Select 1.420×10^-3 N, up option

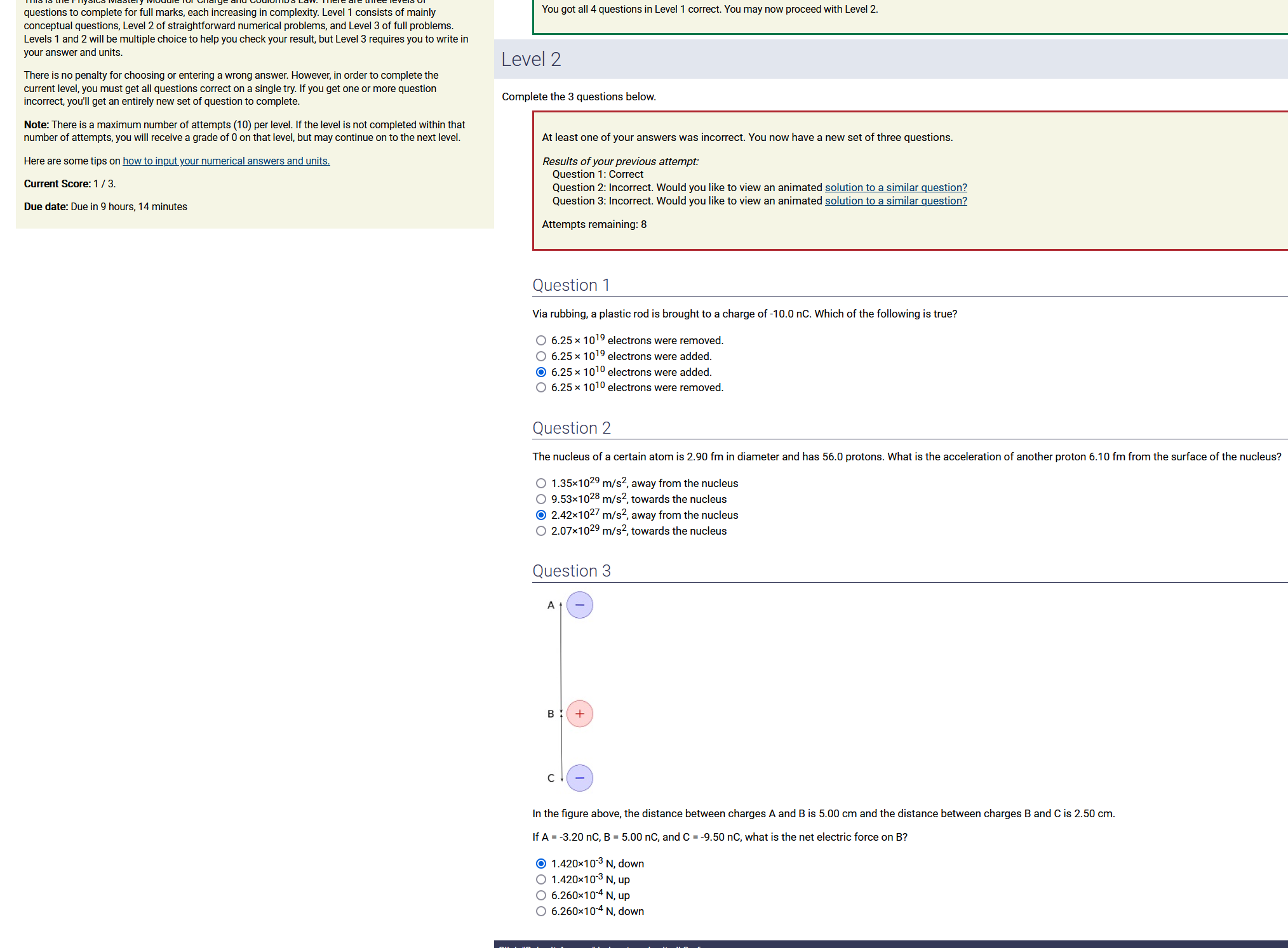[540, 879]
